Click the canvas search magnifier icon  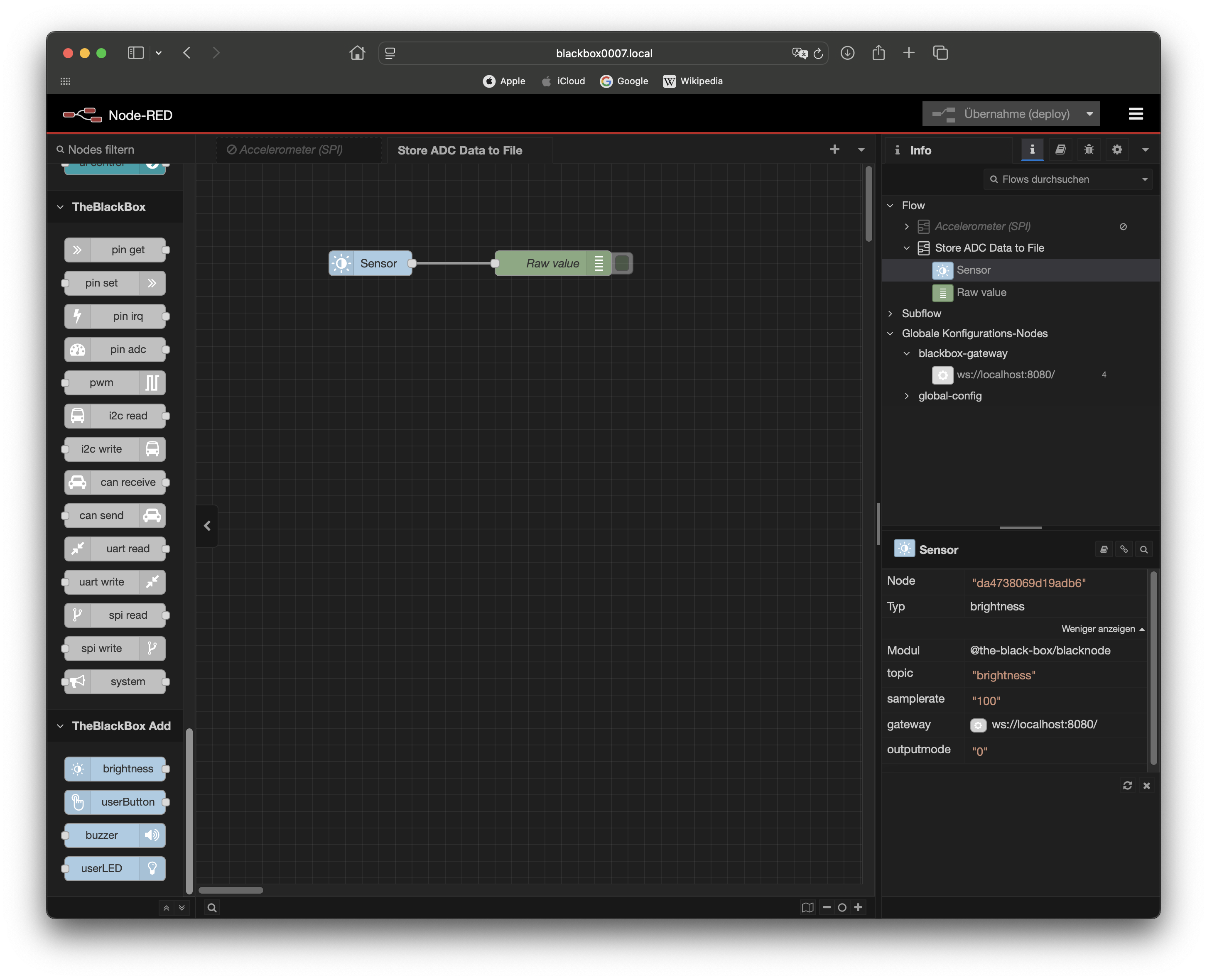pos(212,908)
